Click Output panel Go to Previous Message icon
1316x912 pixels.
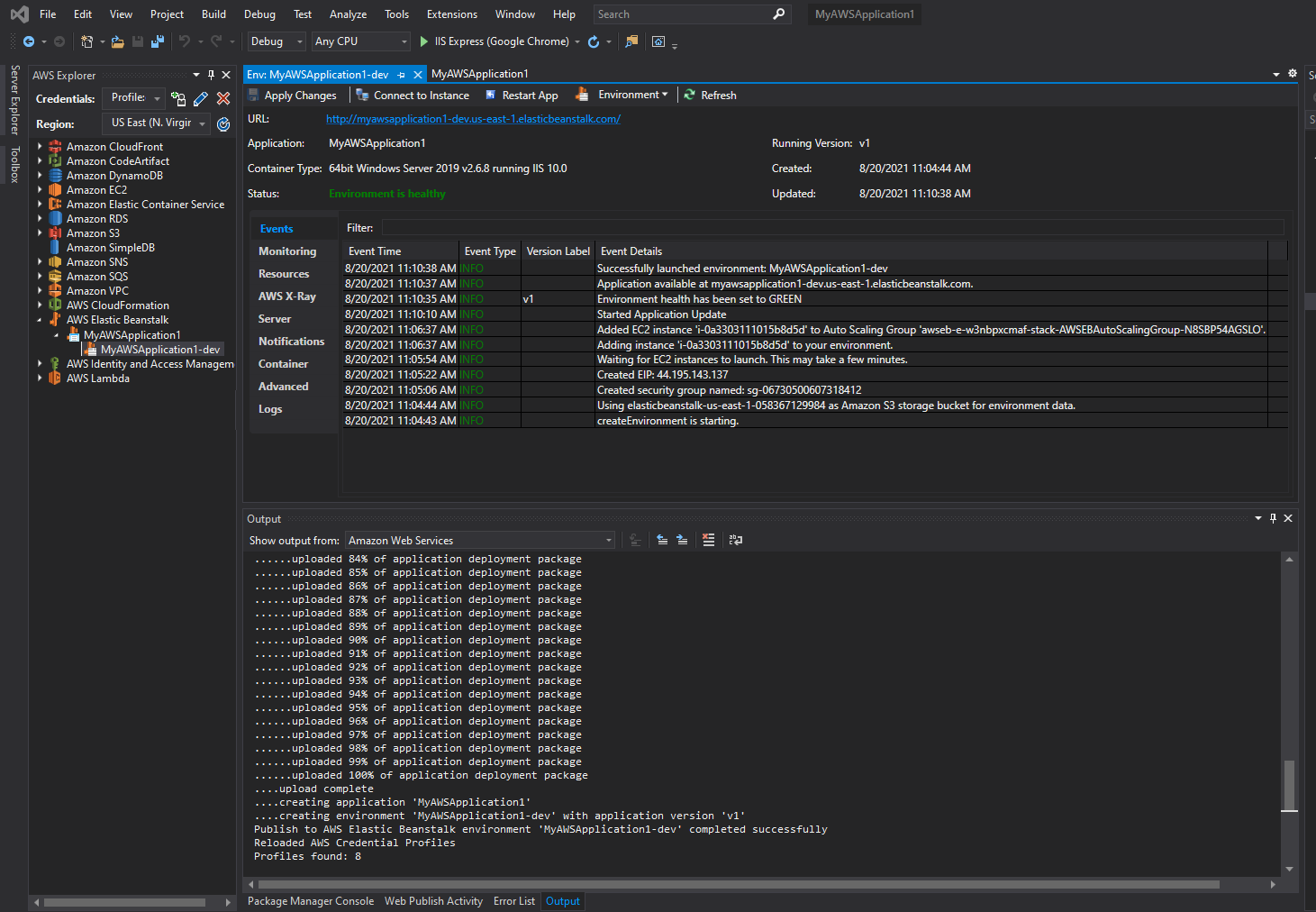pos(662,540)
